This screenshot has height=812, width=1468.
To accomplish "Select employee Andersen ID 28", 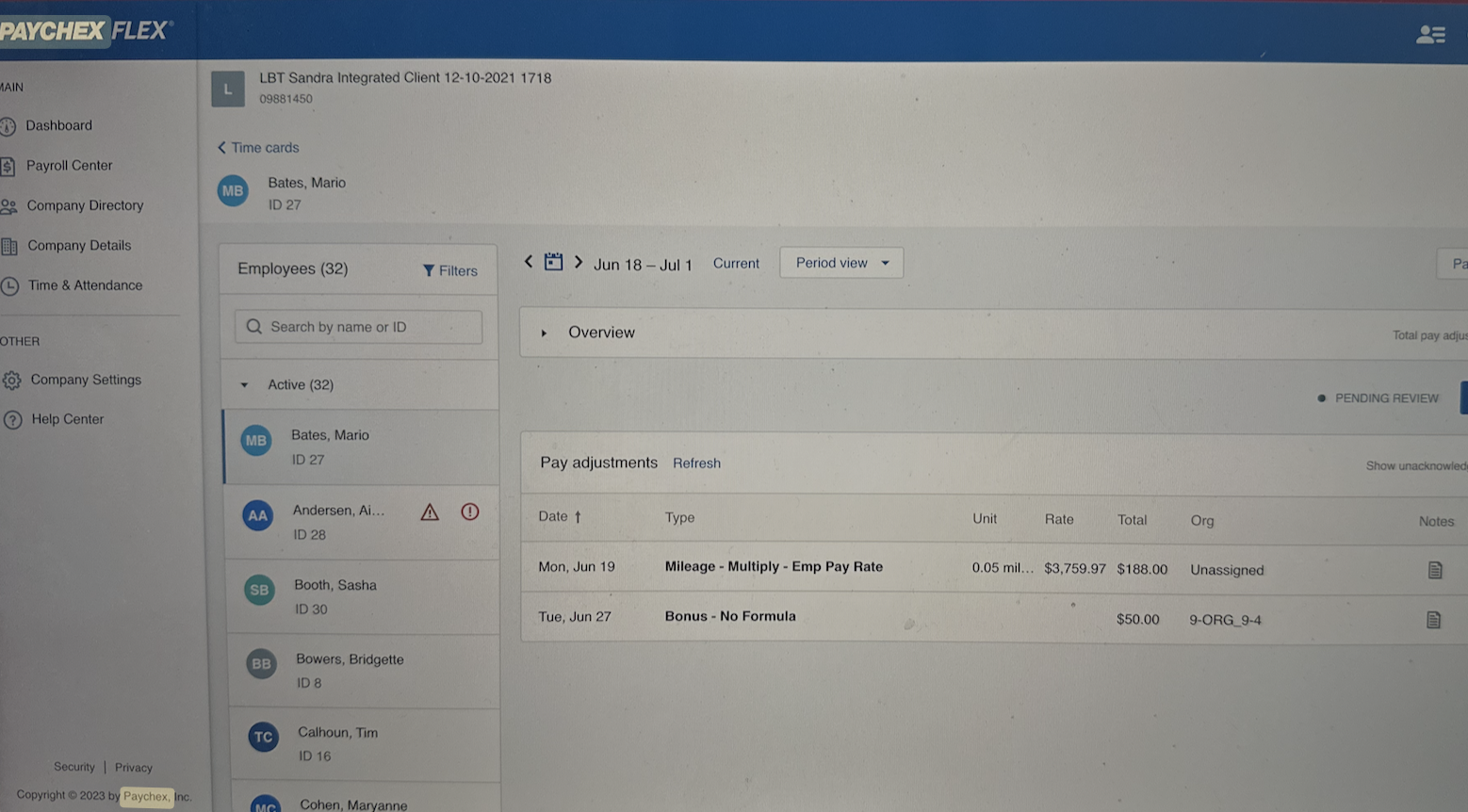I will 363,523.
